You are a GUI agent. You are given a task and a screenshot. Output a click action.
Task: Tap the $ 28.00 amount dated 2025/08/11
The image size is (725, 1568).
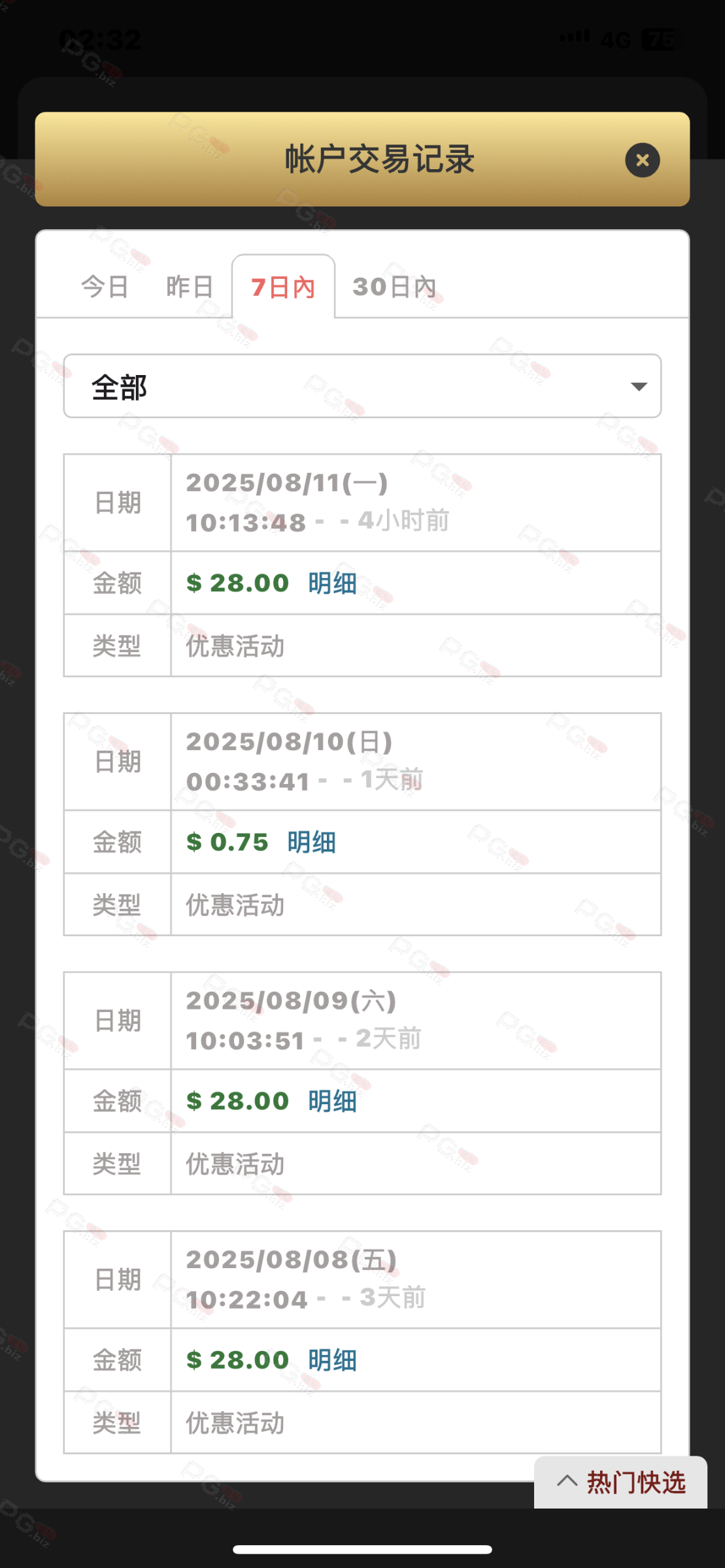pos(238,583)
